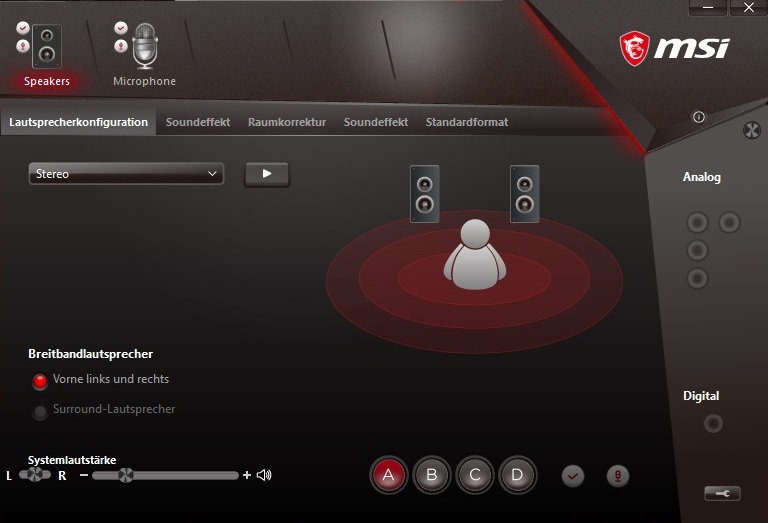Screen dimensions: 768x523
Task: Click the bottom analog jack
Action: coord(697,279)
